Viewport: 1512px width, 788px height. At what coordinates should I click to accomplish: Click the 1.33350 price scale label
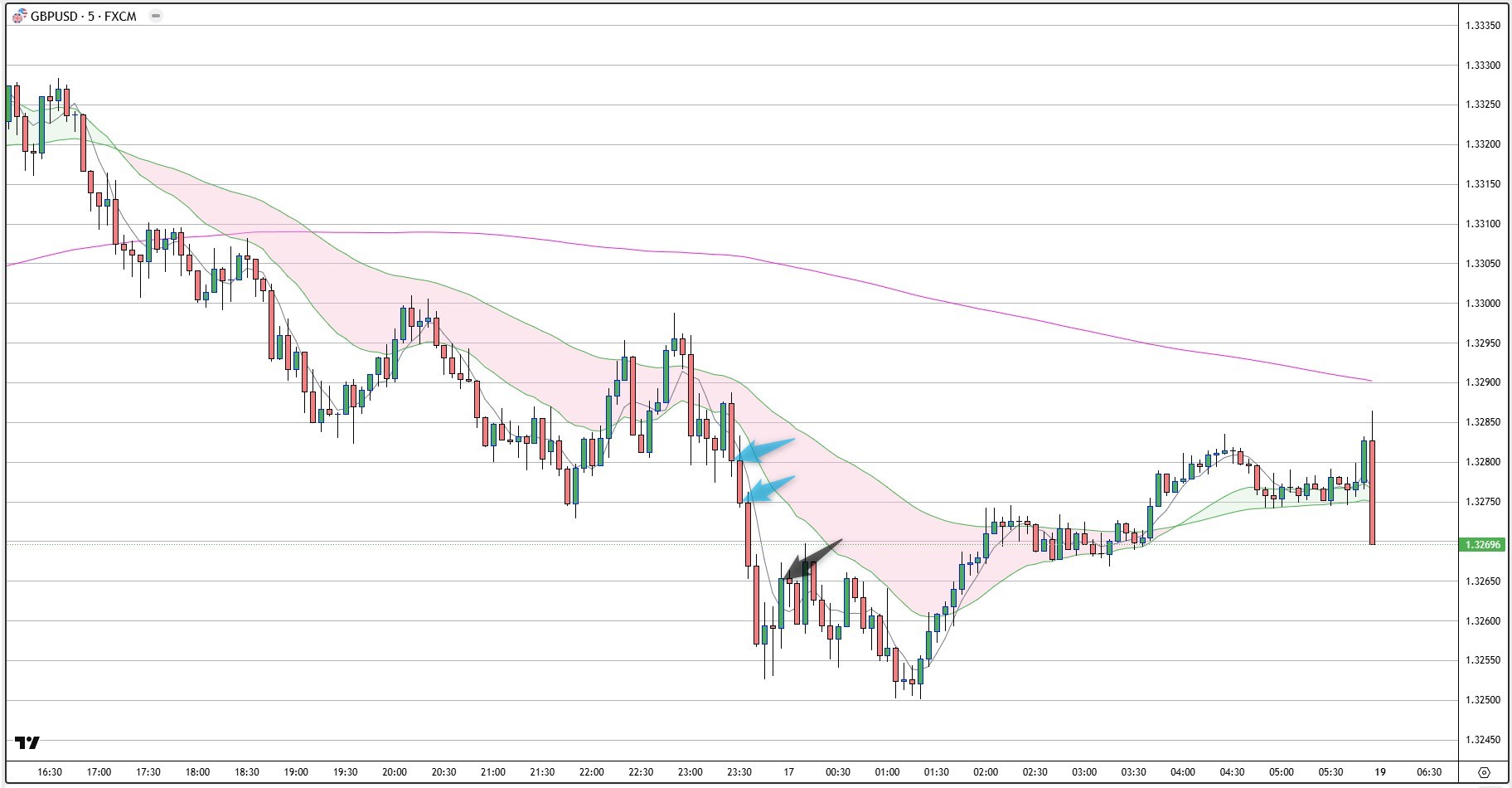click(x=1483, y=26)
